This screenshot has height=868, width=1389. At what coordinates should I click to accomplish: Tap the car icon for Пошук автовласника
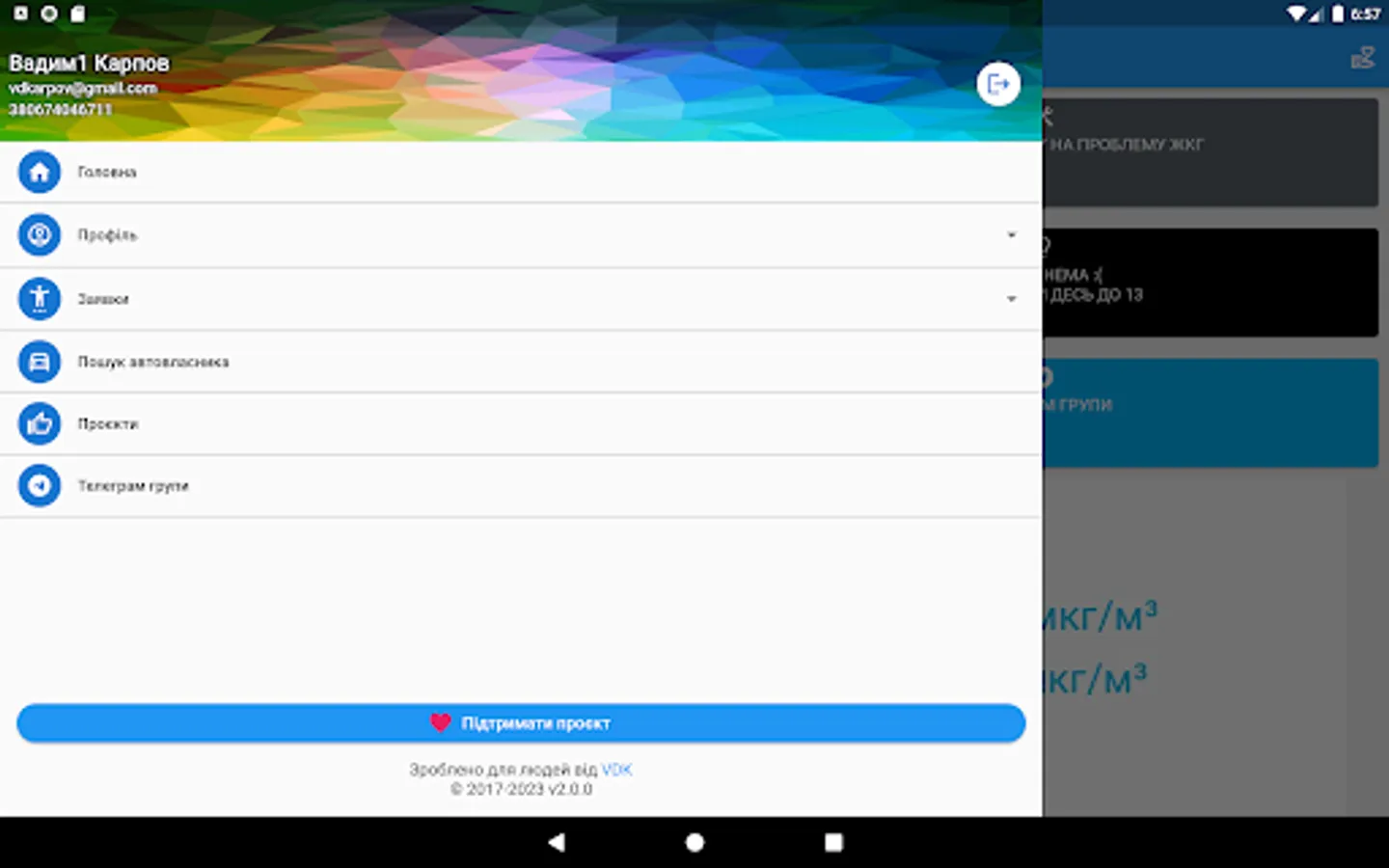(40, 362)
